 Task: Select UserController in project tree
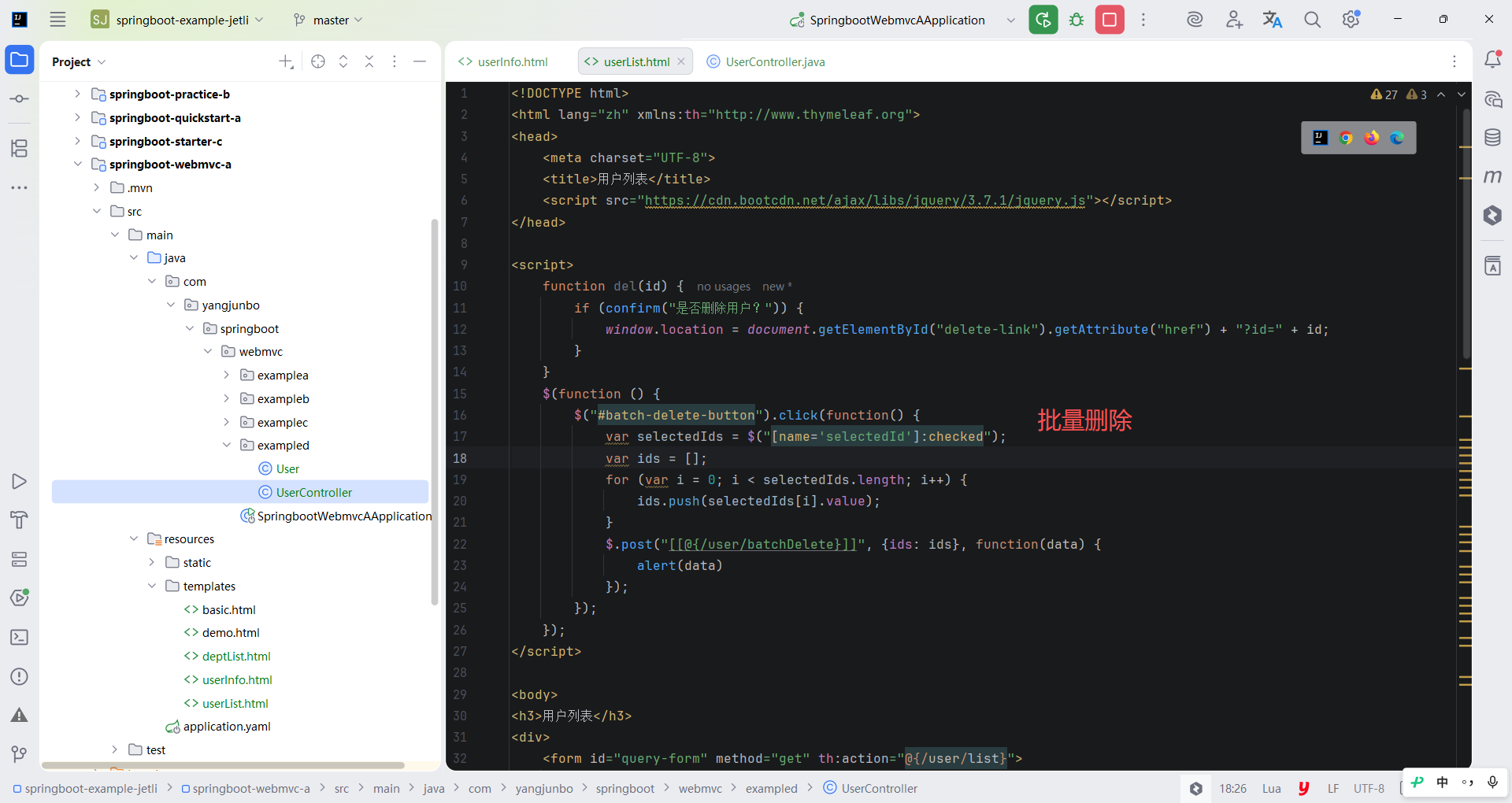click(240, 492)
